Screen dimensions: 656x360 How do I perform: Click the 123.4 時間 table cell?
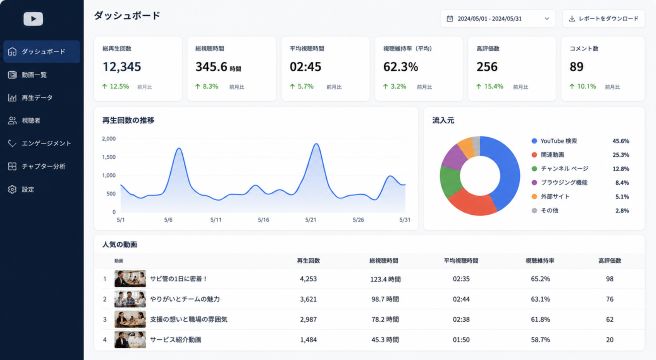pos(385,279)
